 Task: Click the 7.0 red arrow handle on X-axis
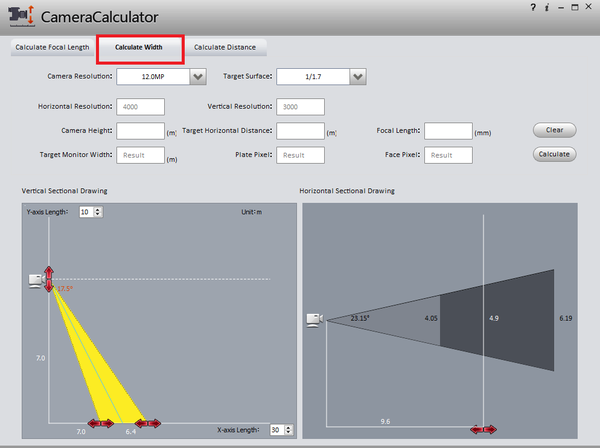click(x=101, y=423)
